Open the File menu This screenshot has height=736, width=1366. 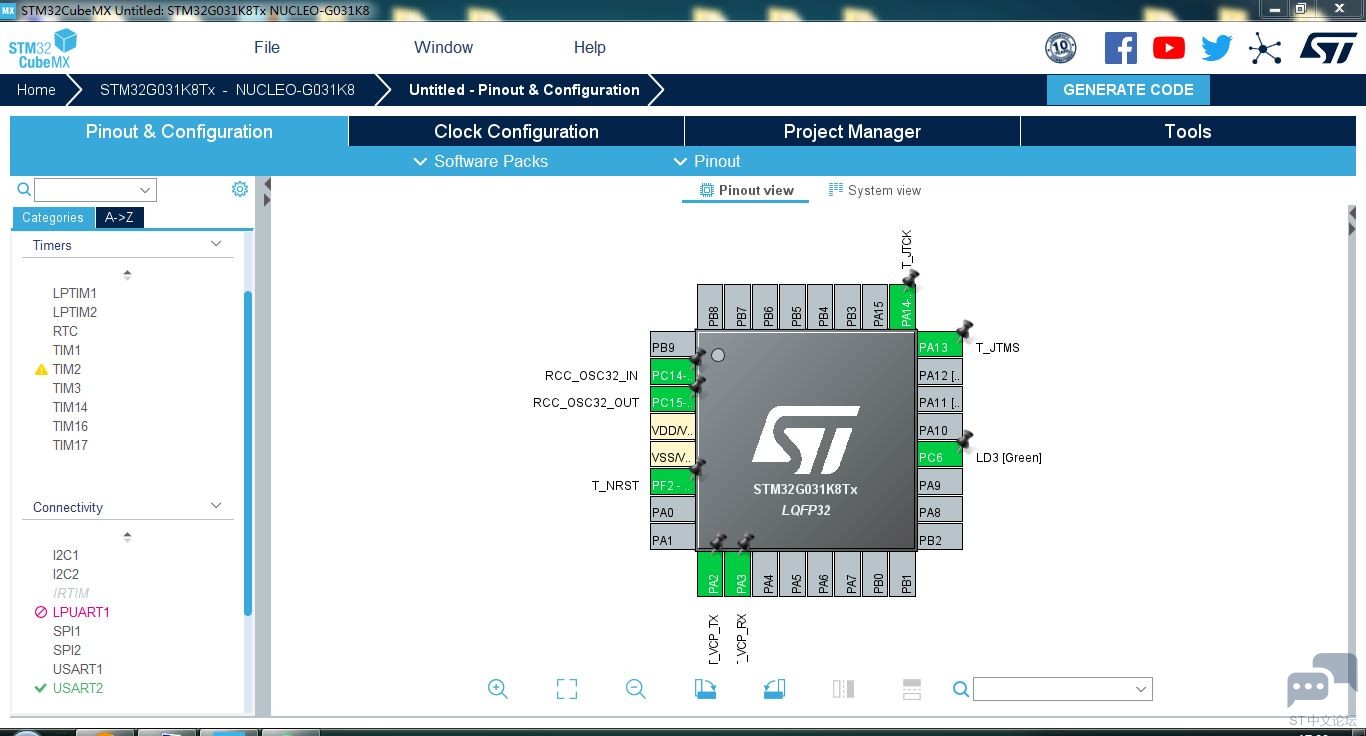267,47
